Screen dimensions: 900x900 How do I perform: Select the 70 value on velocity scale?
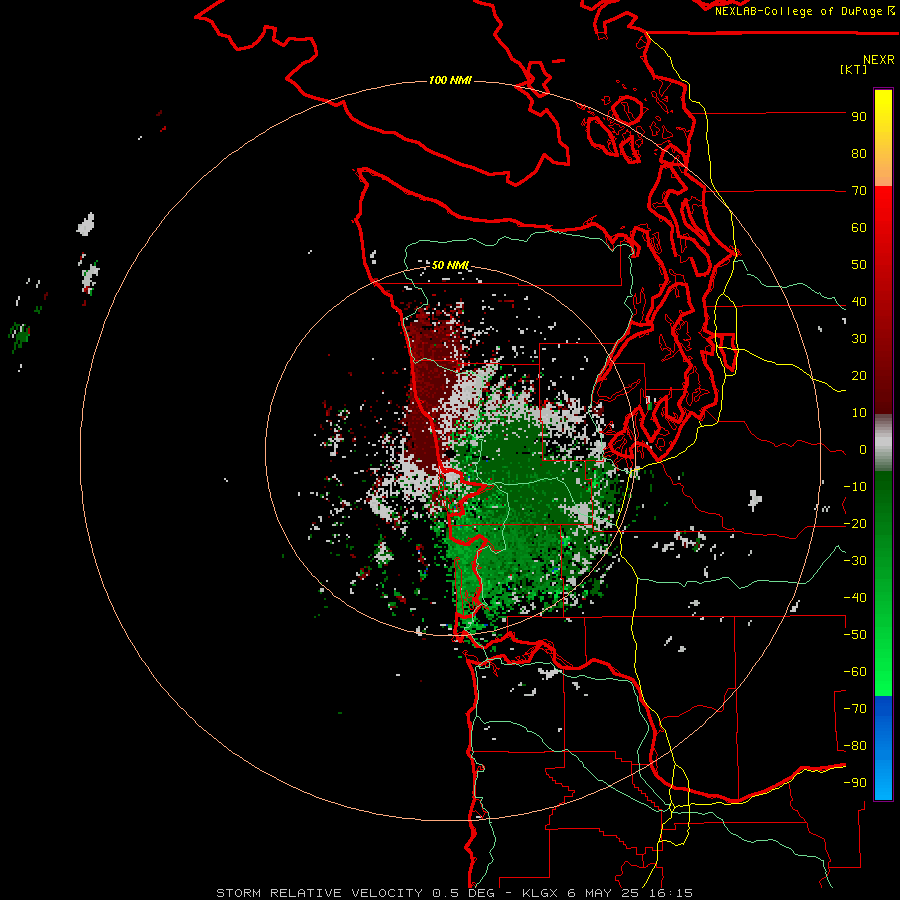tap(859, 191)
